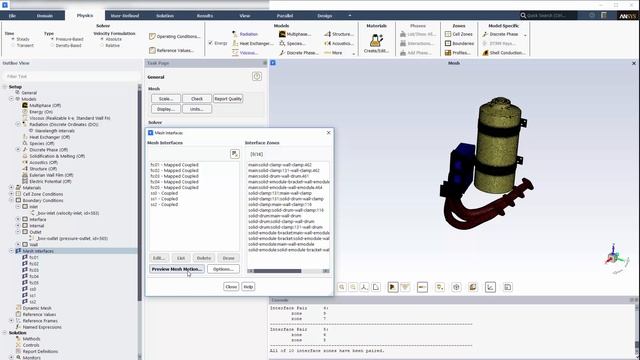Image resolution: width=640 pixels, height=360 pixels.
Task: Collapse the Boundary Conditions node
Action: [x=11, y=200]
